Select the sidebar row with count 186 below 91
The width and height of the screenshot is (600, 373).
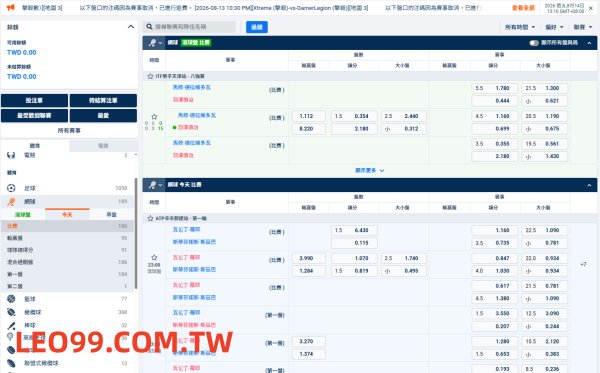click(67, 262)
